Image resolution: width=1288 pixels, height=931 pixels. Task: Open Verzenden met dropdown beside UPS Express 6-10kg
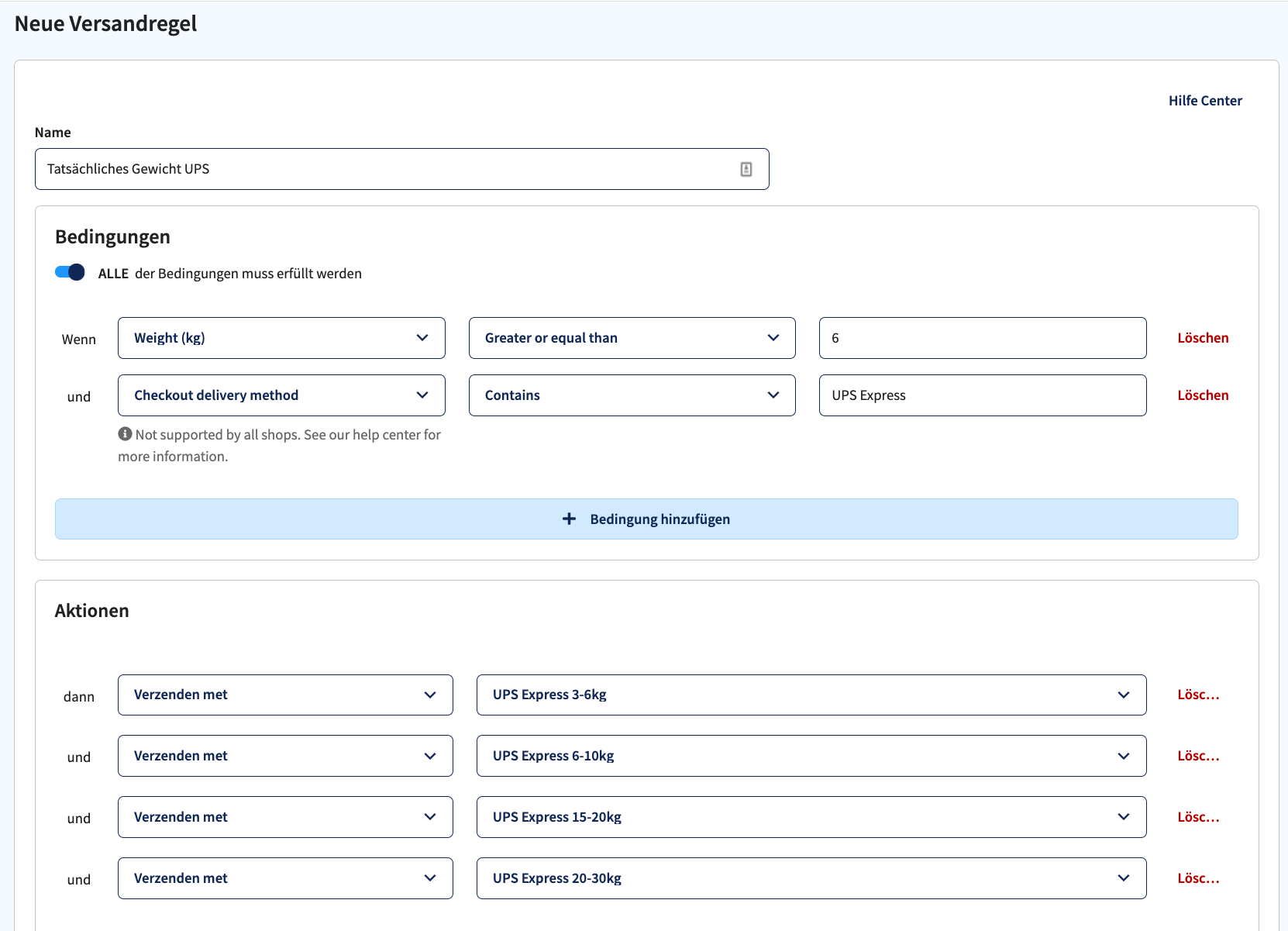[285, 756]
